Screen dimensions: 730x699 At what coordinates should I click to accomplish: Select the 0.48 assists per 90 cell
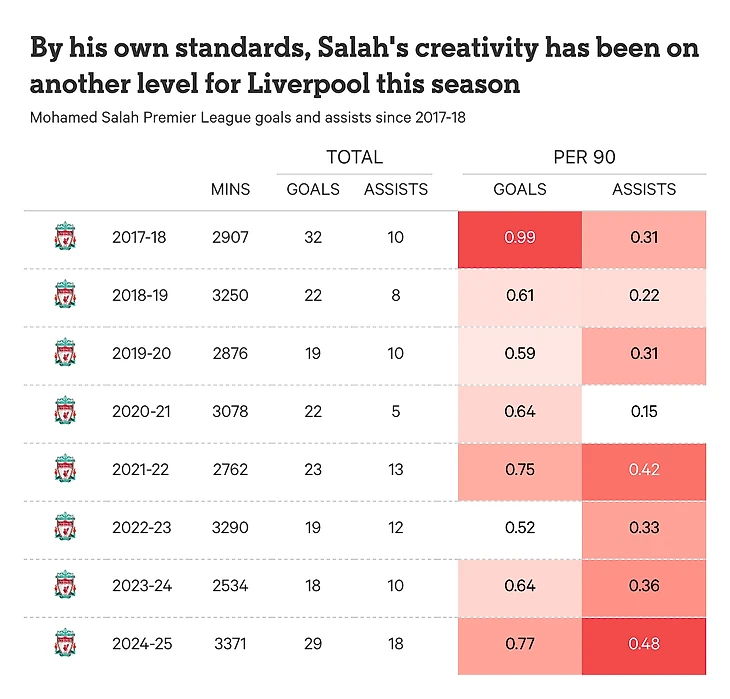coord(644,644)
